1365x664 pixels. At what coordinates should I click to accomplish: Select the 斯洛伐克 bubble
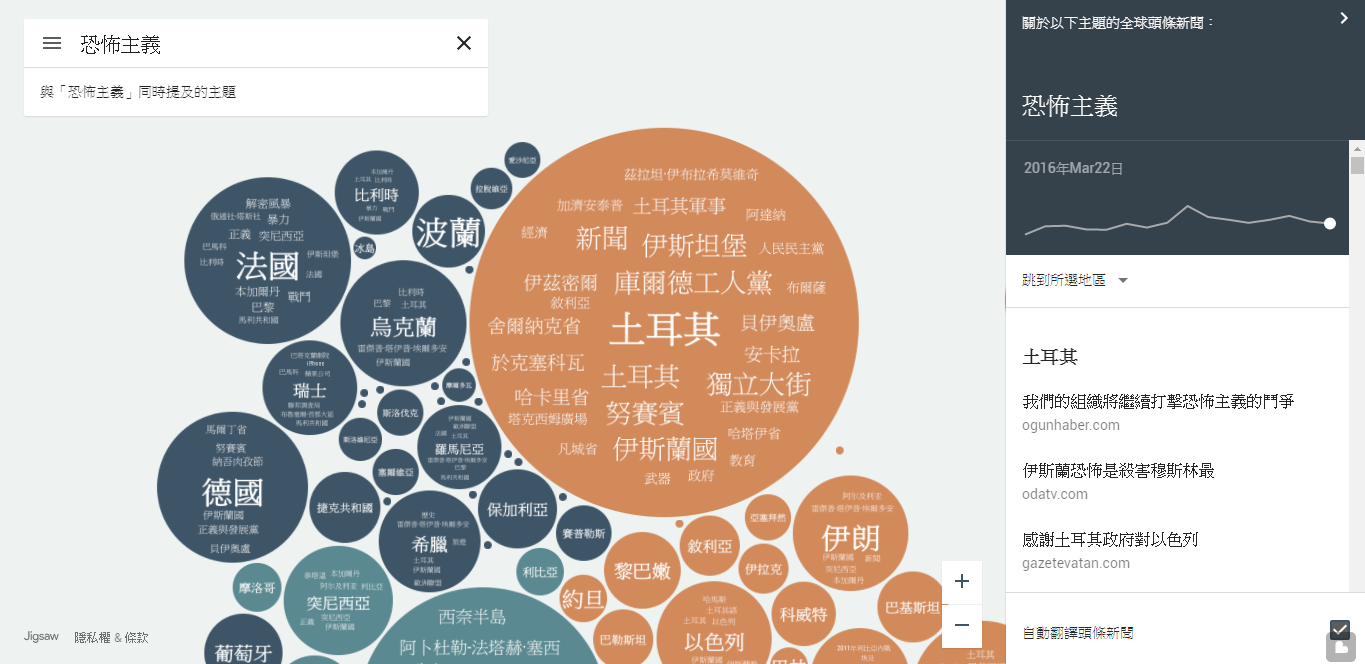(x=400, y=412)
